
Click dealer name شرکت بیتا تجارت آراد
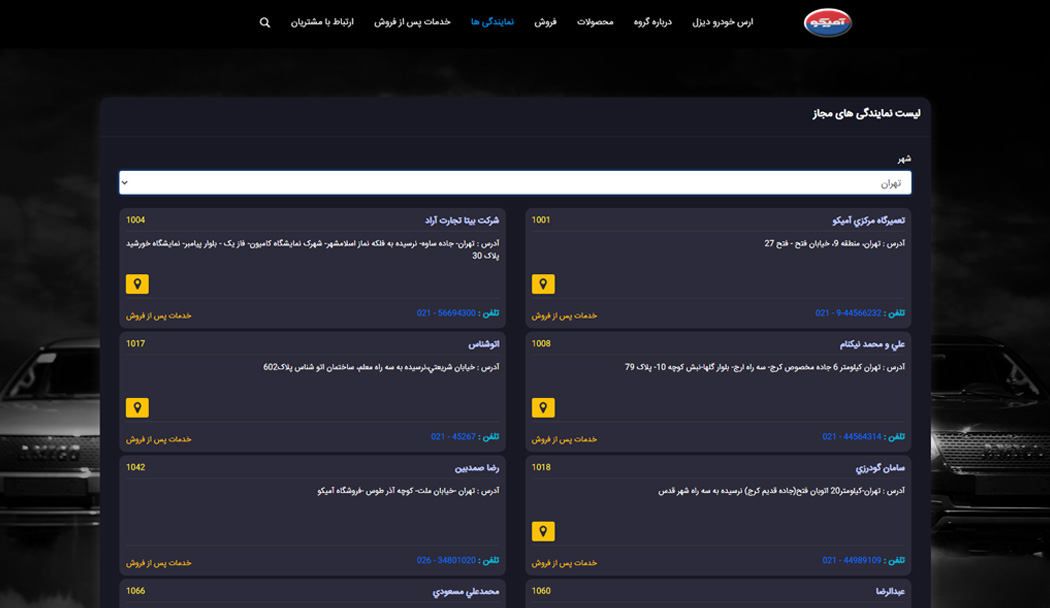[x=462, y=220]
